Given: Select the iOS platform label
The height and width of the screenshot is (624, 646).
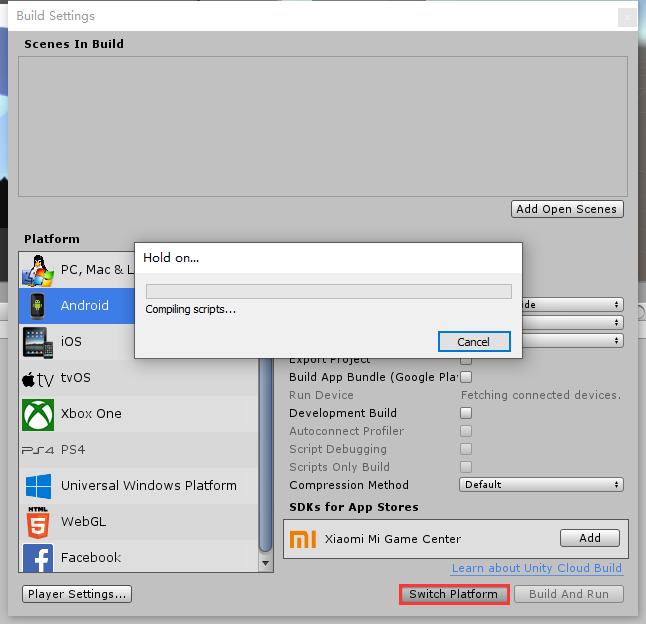Looking at the screenshot, I should pyautogui.click(x=71, y=341).
